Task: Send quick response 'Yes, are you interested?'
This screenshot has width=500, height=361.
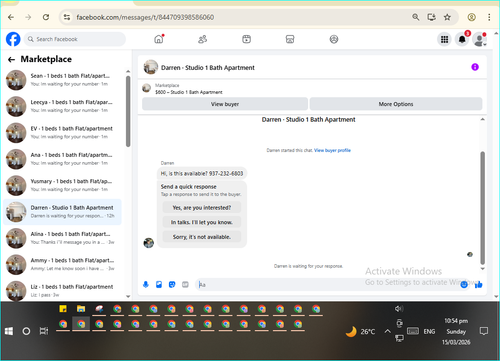Action: [x=202, y=208]
